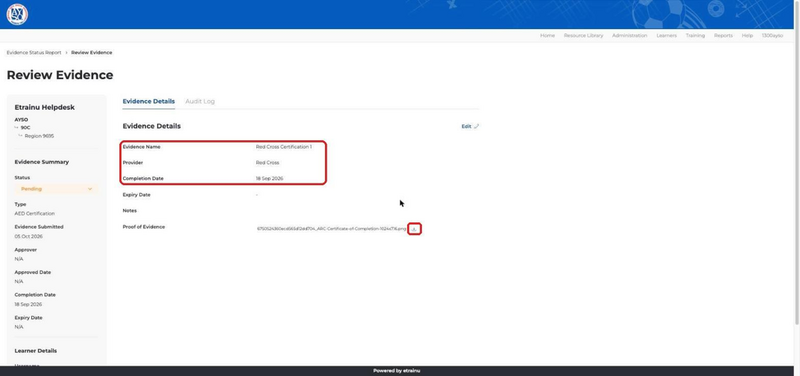Open the Resource Library menu
This screenshot has width=800, height=376.
[583, 36]
